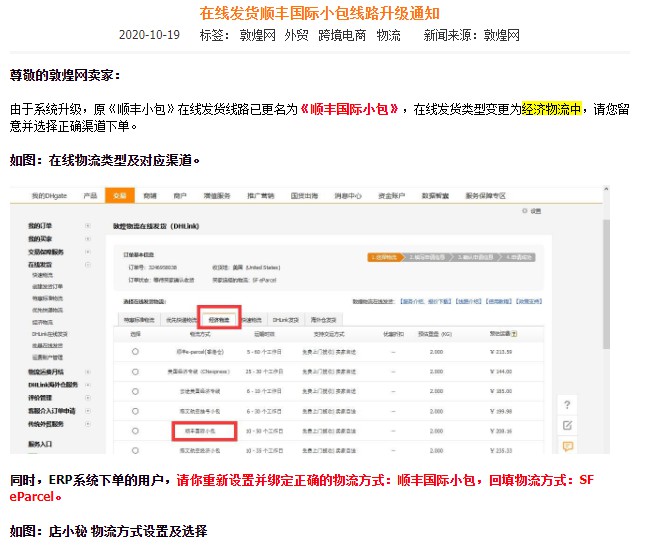Open 推广营销 in the navigation bar
The width and height of the screenshot is (645, 549).
coord(260,196)
